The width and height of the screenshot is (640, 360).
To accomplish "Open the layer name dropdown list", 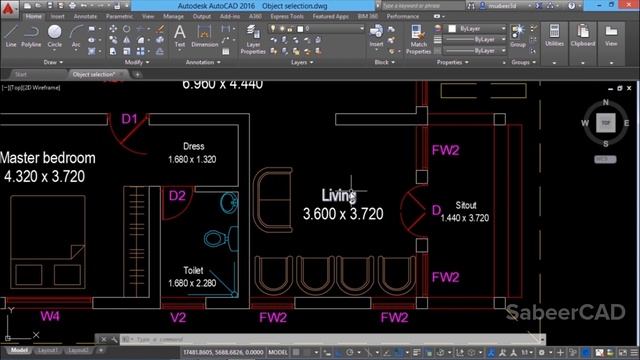I will [362, 29].
